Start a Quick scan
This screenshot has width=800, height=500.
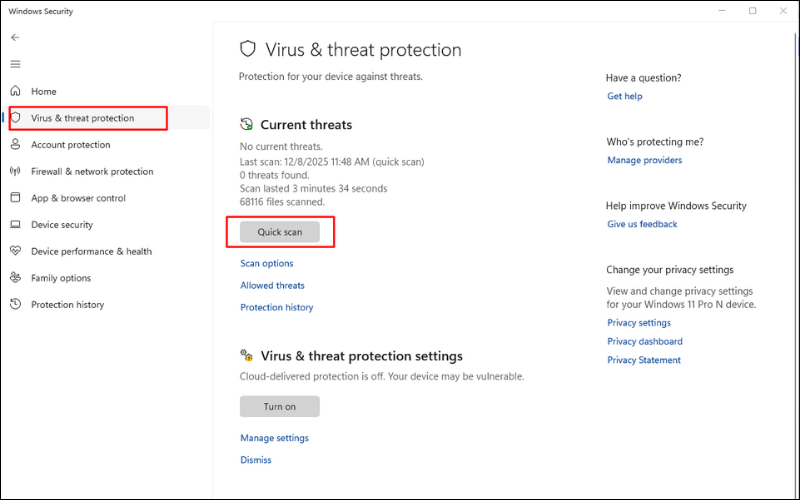pyautogui.click(x=279, y=232)
